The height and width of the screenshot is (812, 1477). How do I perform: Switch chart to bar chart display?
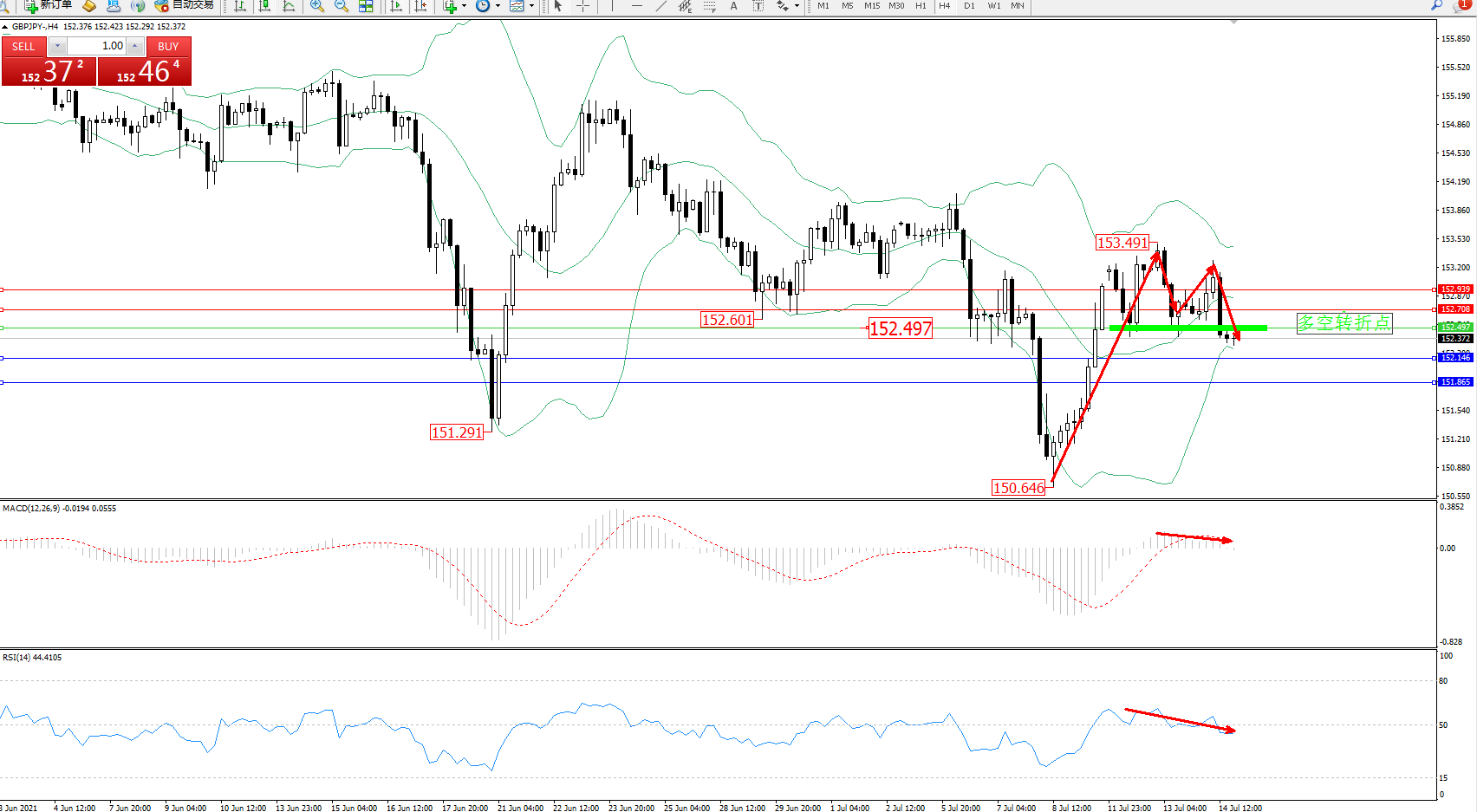coord(241,6)
